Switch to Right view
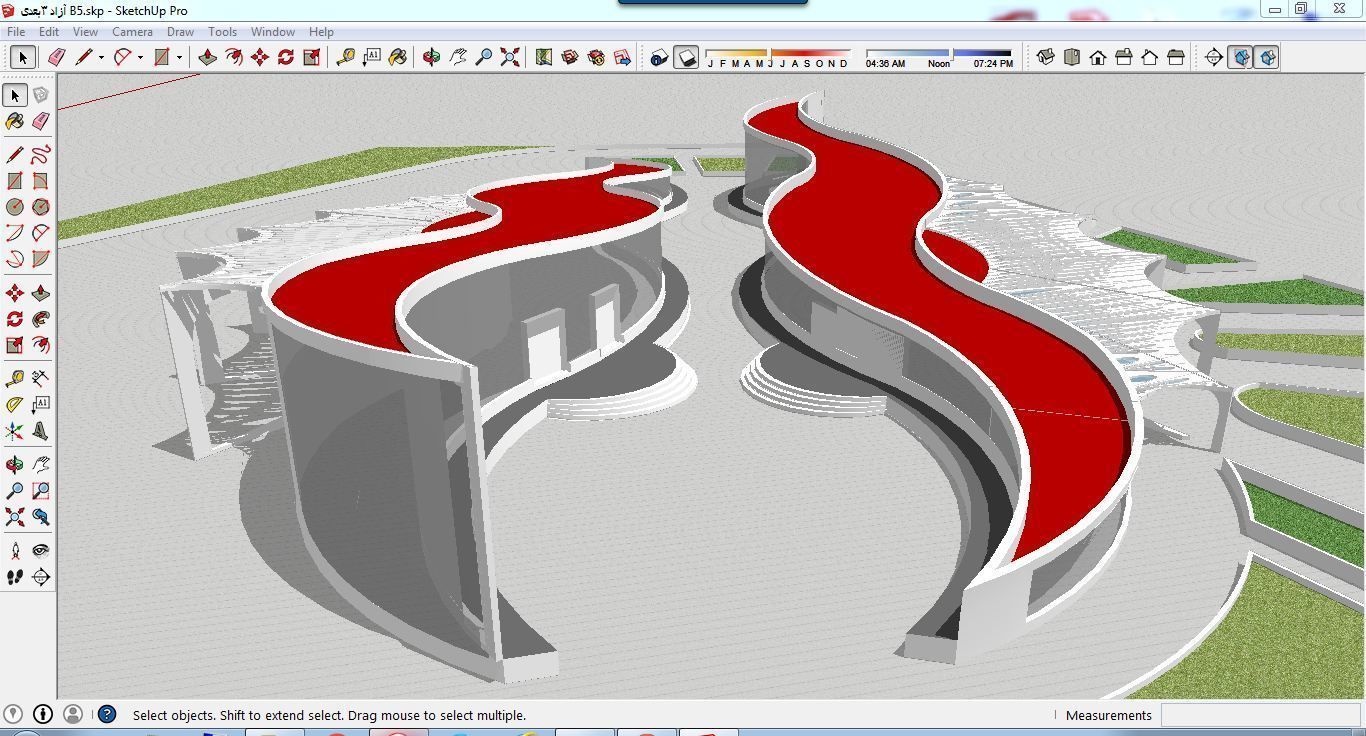This screenshot has height=736, width=1366. [x=1124, y=57]
